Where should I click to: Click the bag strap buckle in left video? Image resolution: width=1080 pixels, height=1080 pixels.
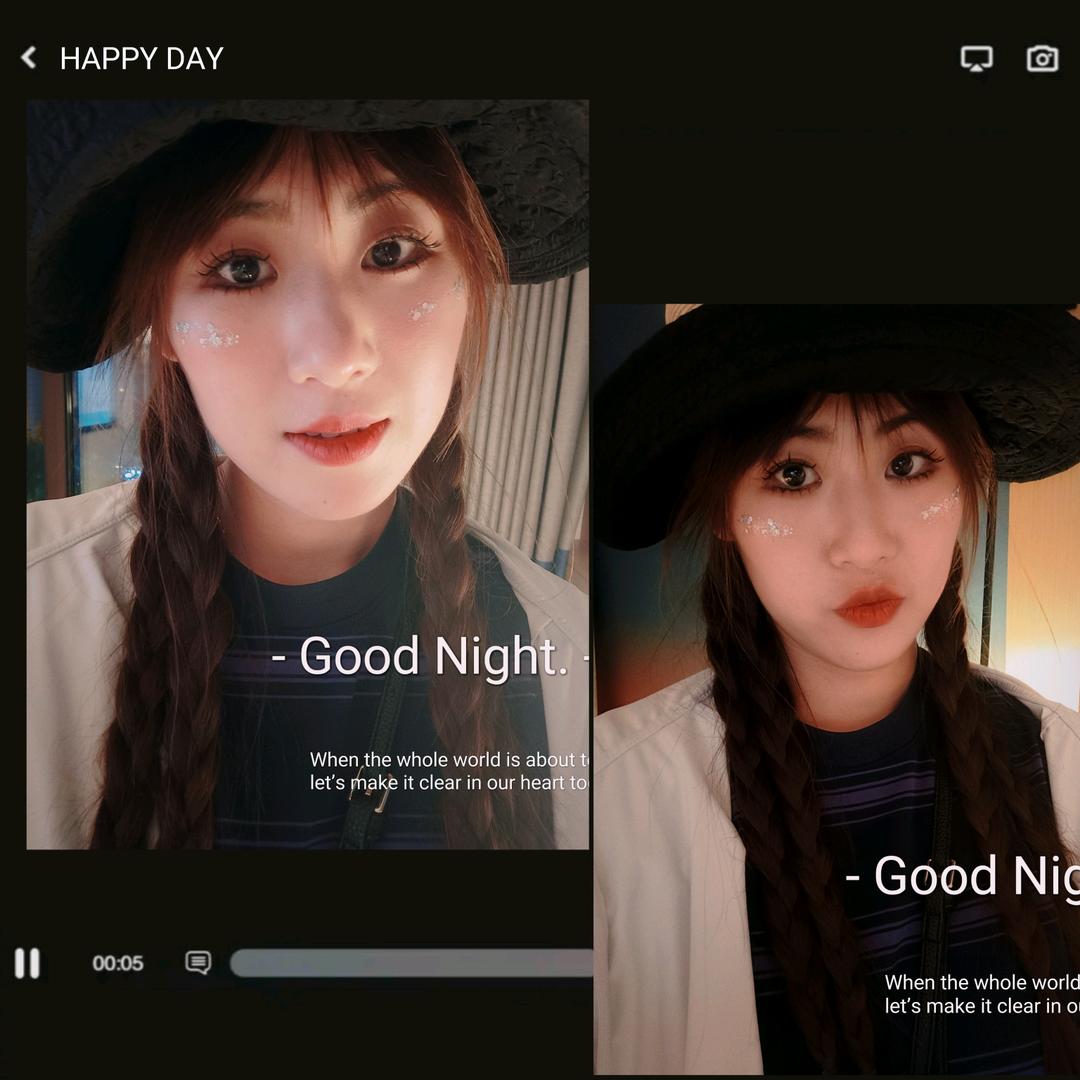pyautogui.click(x=378, y=798)
